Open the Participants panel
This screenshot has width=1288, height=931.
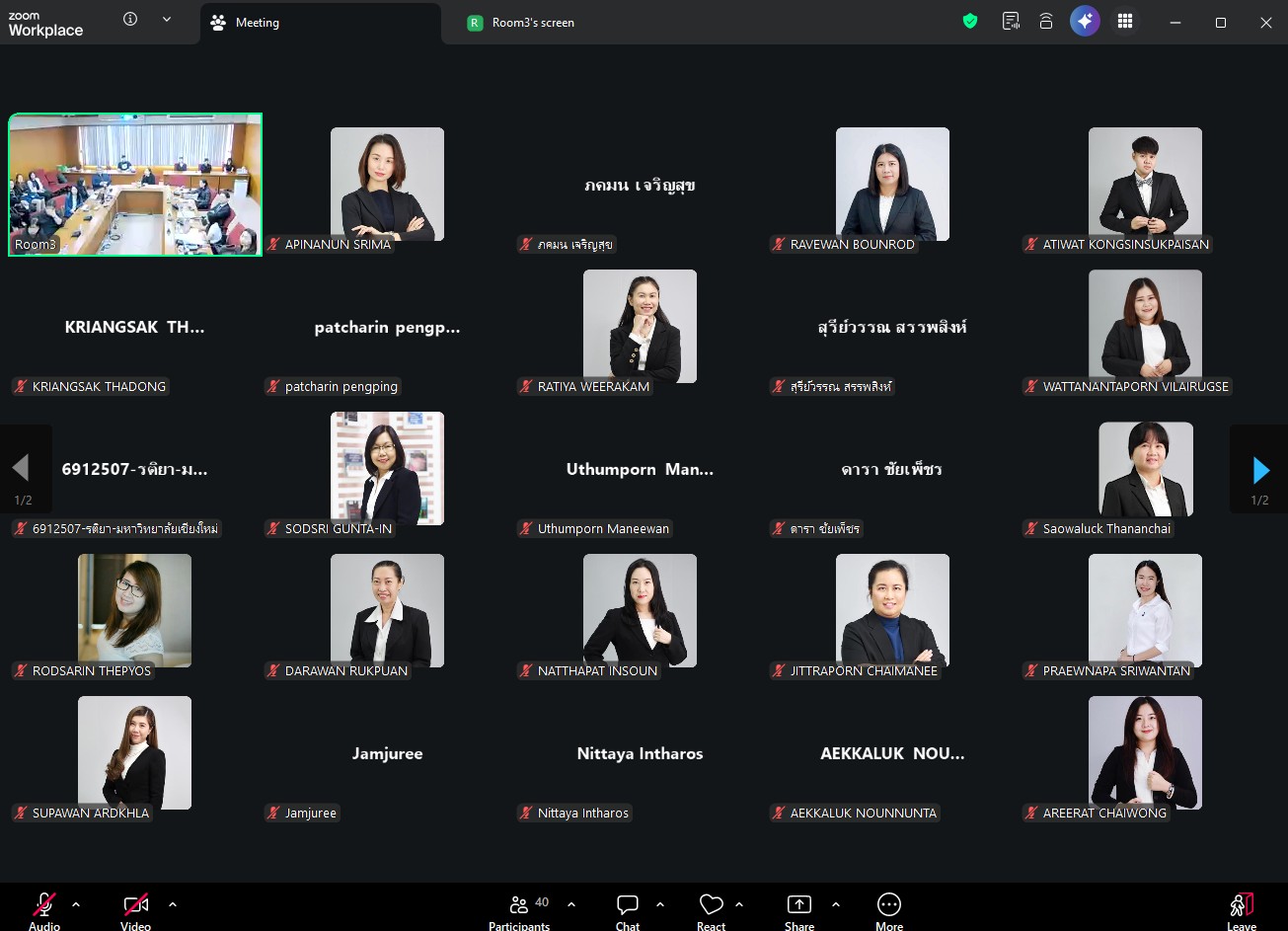(x=519, y=908)
